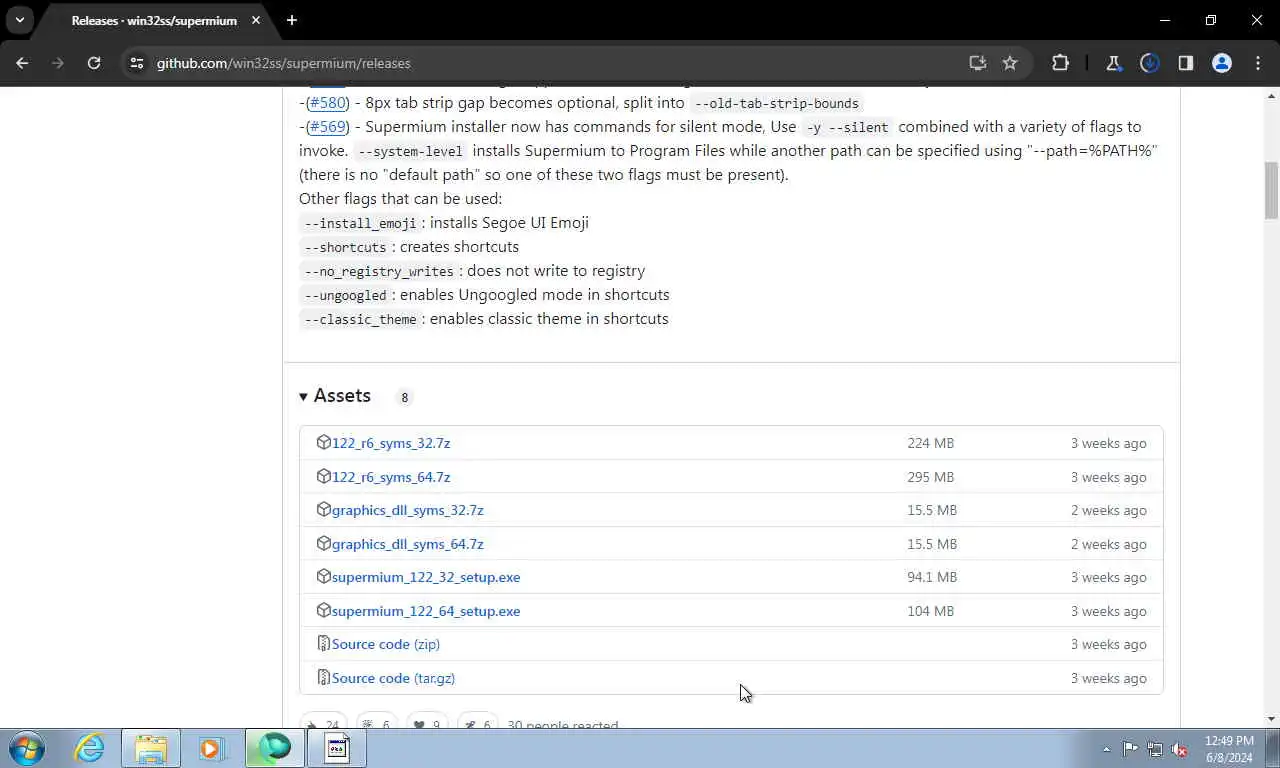This screenshot has height=768, width=1280.
Task: Click file icon beside Source code (tar.gz)
Action: pos(323,677)
